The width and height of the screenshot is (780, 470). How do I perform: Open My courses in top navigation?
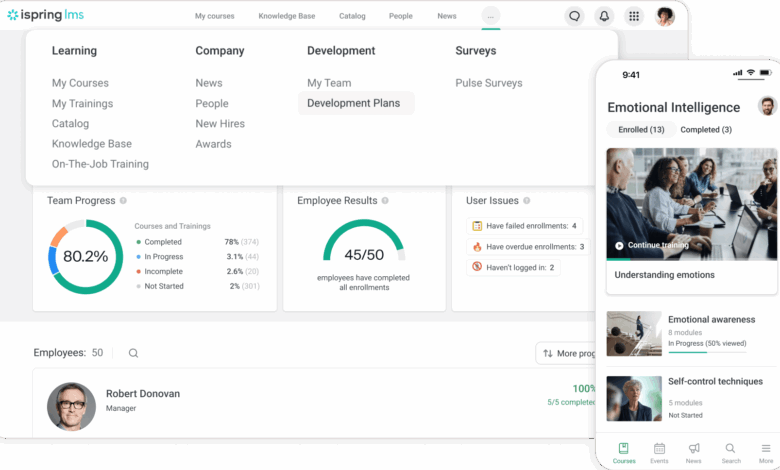click(214, 16)
